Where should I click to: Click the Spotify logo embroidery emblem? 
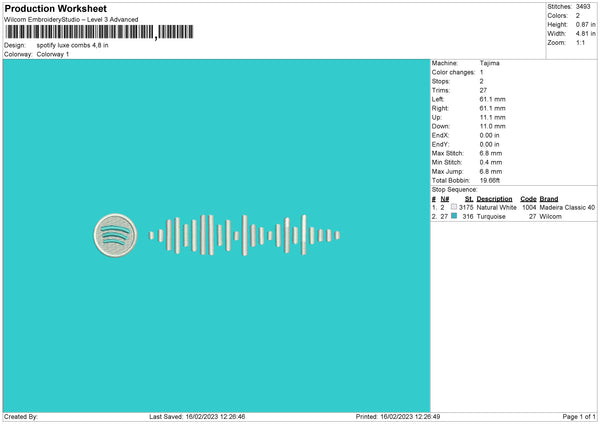pos(115,235)
